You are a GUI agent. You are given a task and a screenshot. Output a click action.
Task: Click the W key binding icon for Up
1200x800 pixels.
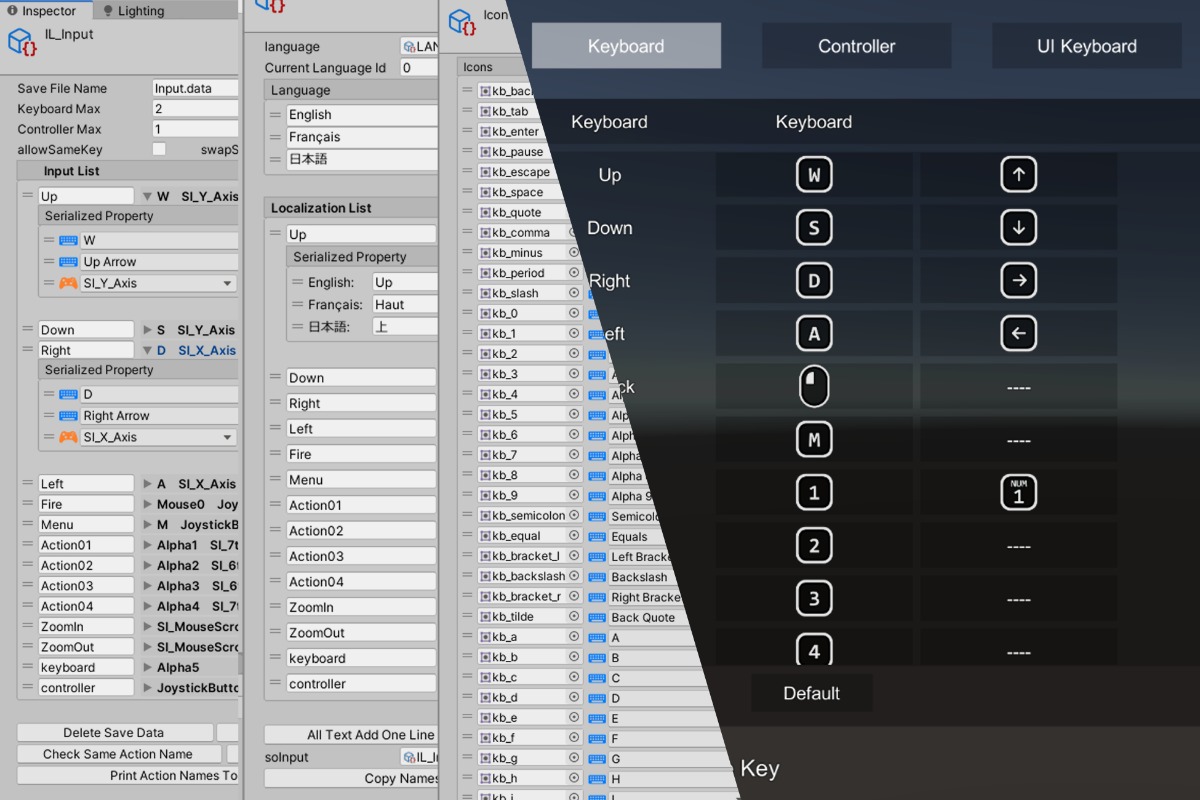pyautogui.click(x=814, y=175)
